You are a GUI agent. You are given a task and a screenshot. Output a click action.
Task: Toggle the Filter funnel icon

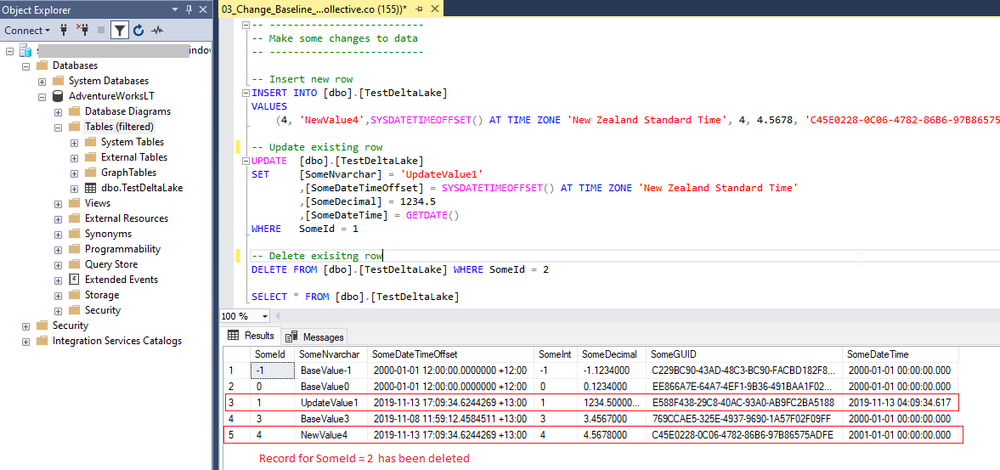(x=119, y=30)
